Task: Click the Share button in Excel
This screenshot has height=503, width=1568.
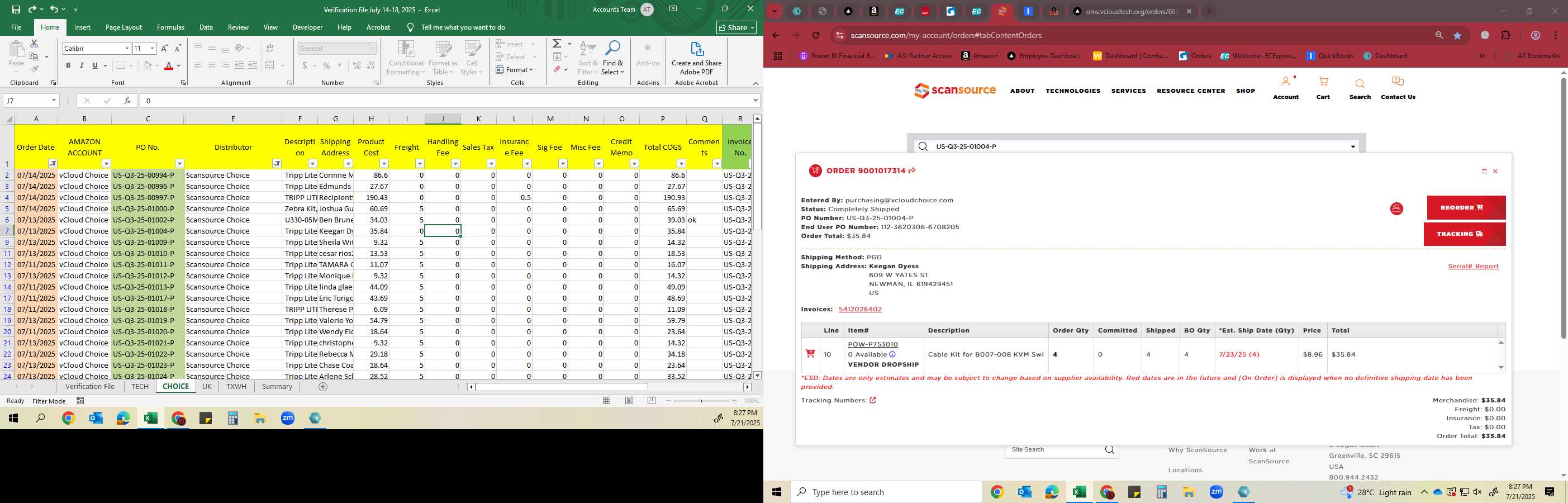Action: click(737, 27)
